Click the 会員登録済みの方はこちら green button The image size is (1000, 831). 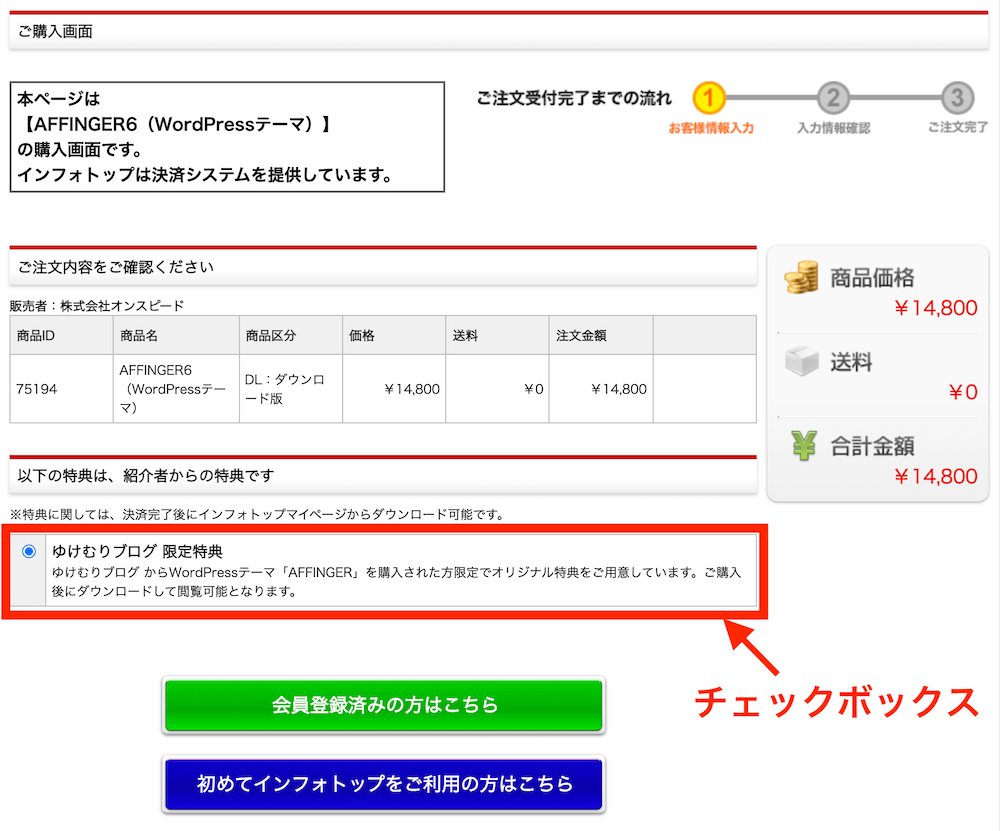[383, 705]
